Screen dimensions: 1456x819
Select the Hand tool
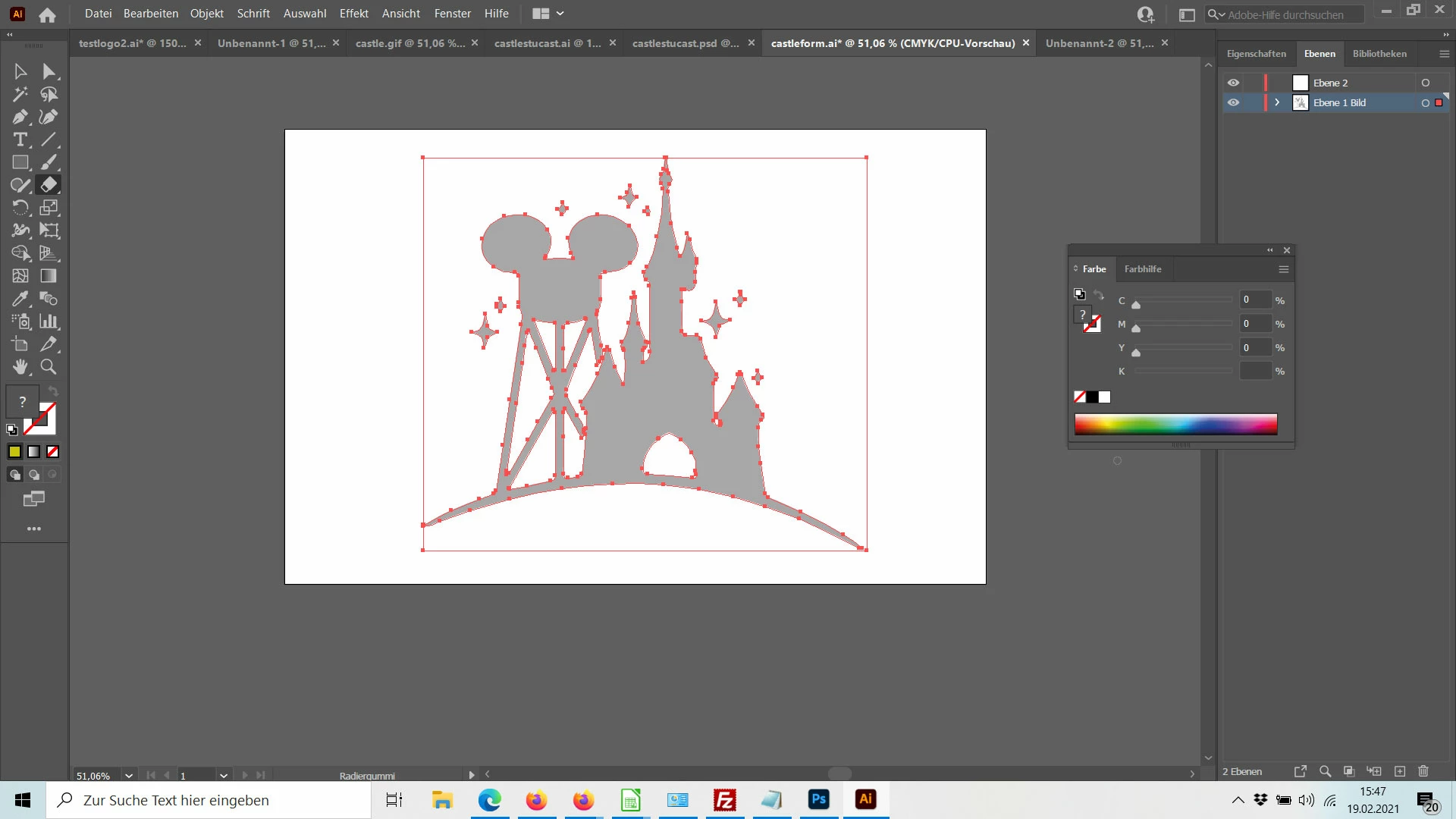click(20, 367)
